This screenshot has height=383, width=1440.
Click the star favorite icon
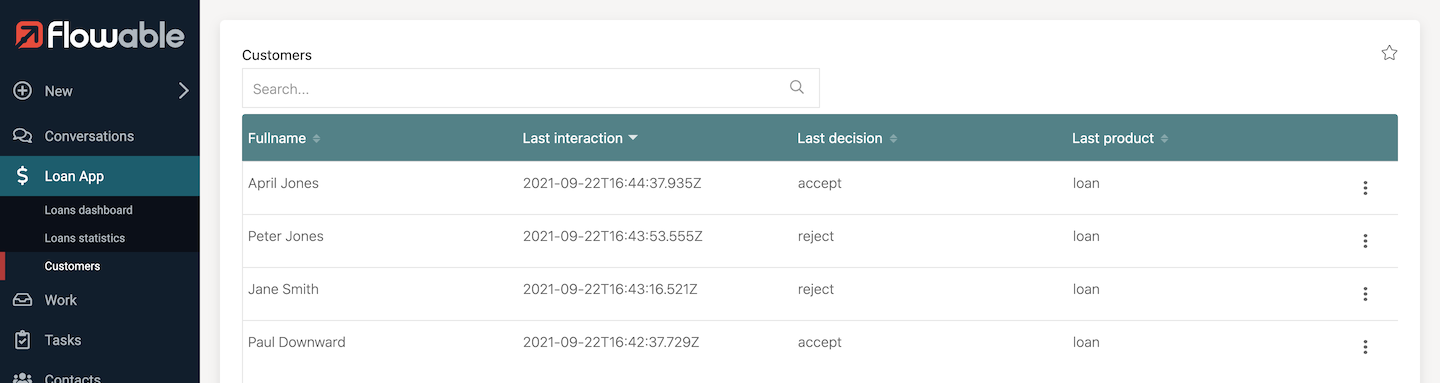click(1389, 53)
